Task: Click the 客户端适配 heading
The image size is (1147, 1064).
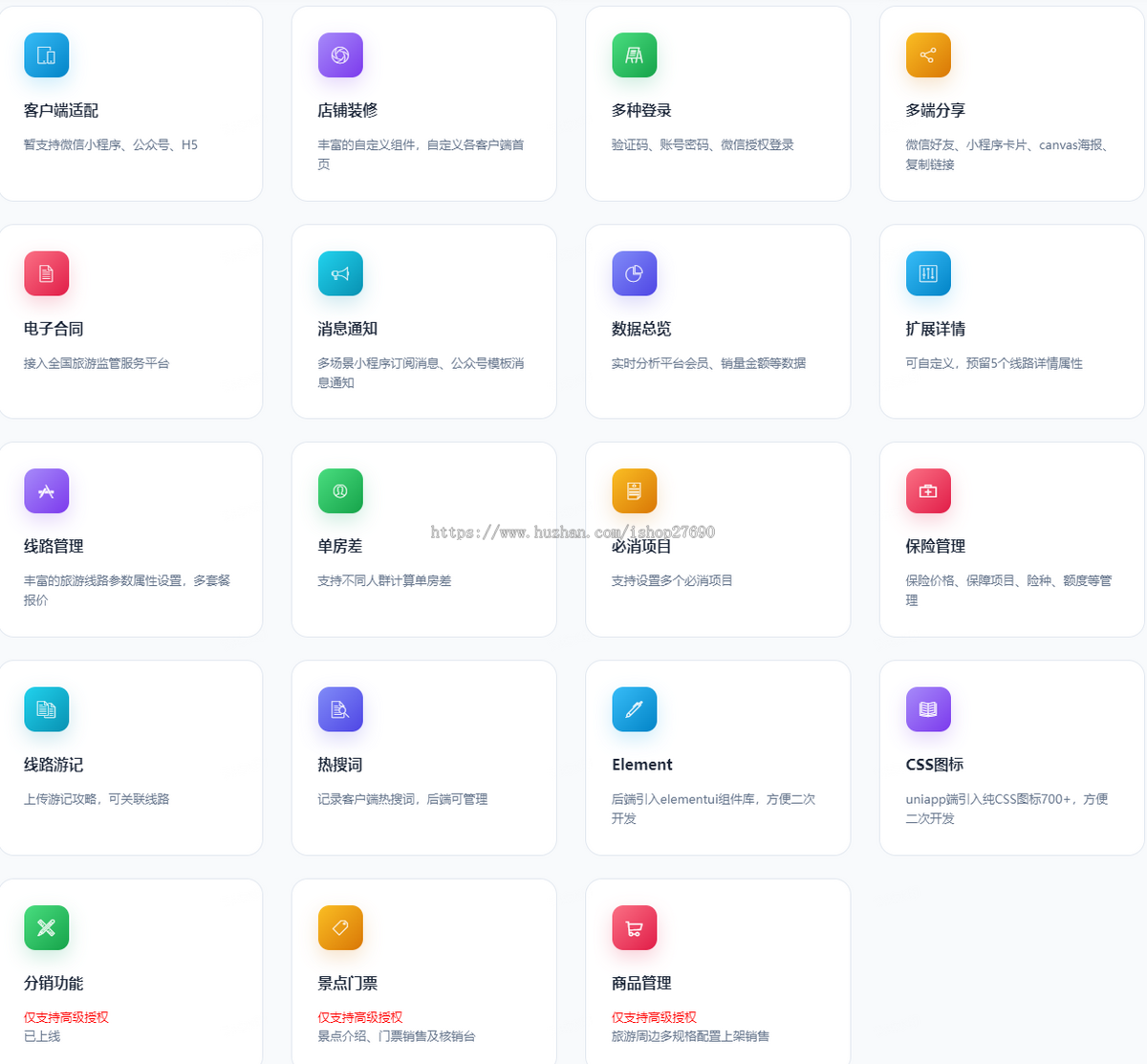Action: pos(61,111)
